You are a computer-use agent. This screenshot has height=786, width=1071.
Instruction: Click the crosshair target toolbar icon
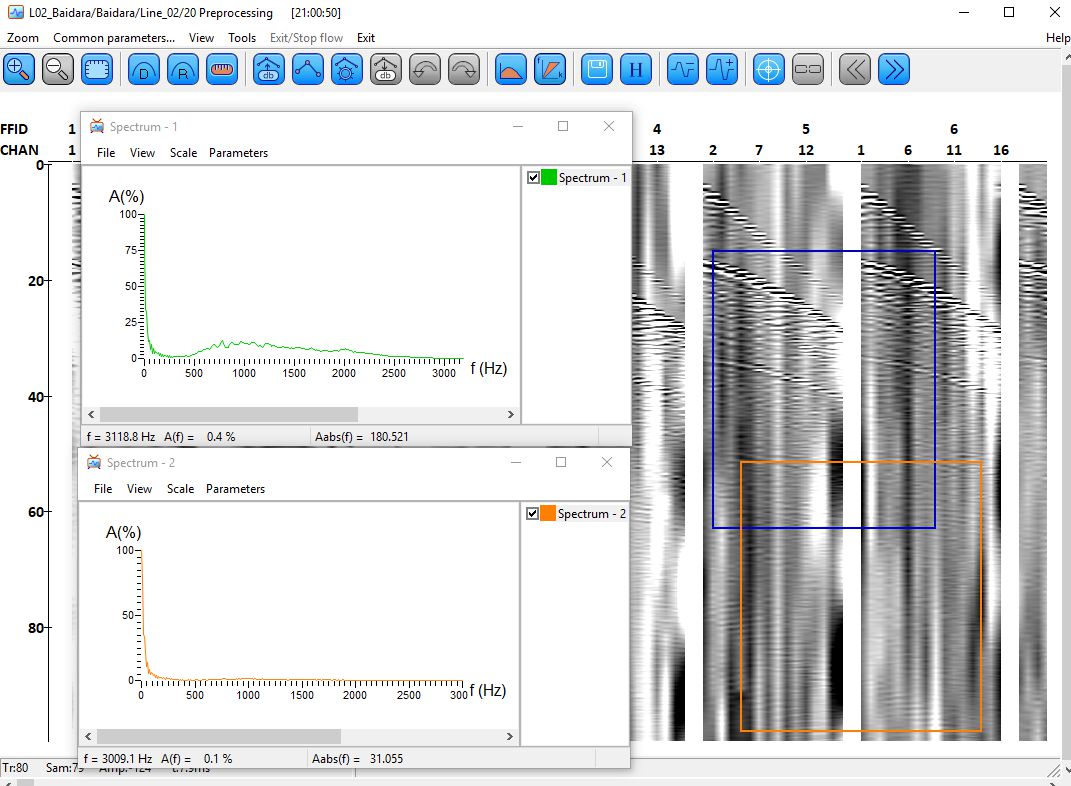click(768, 69)
